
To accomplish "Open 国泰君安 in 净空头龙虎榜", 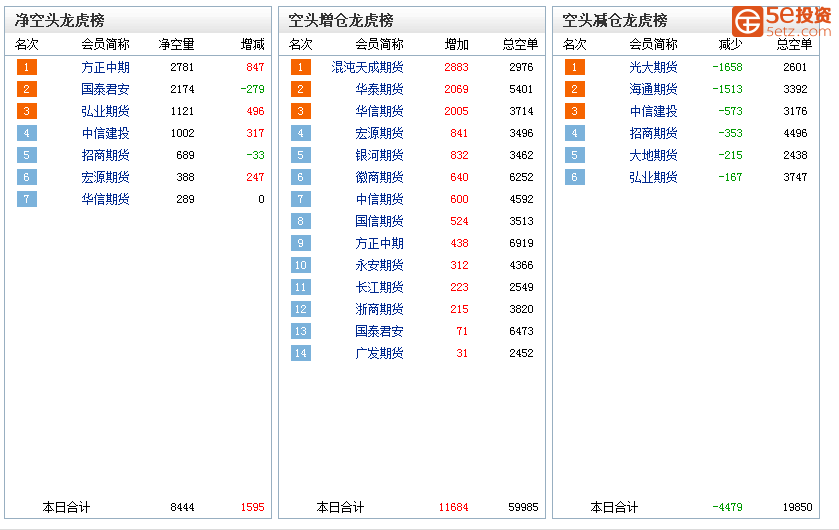I will click(105, 89).
